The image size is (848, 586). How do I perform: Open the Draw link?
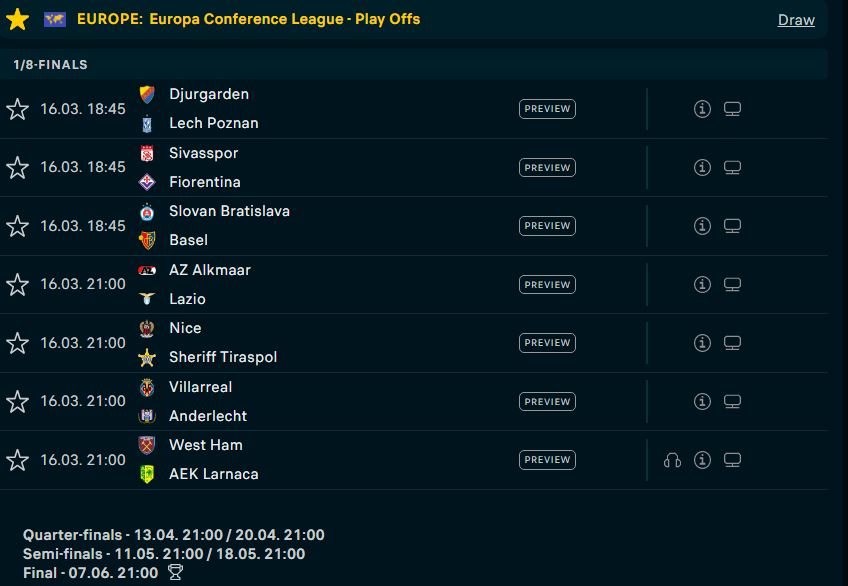click(x=796, y=20)
